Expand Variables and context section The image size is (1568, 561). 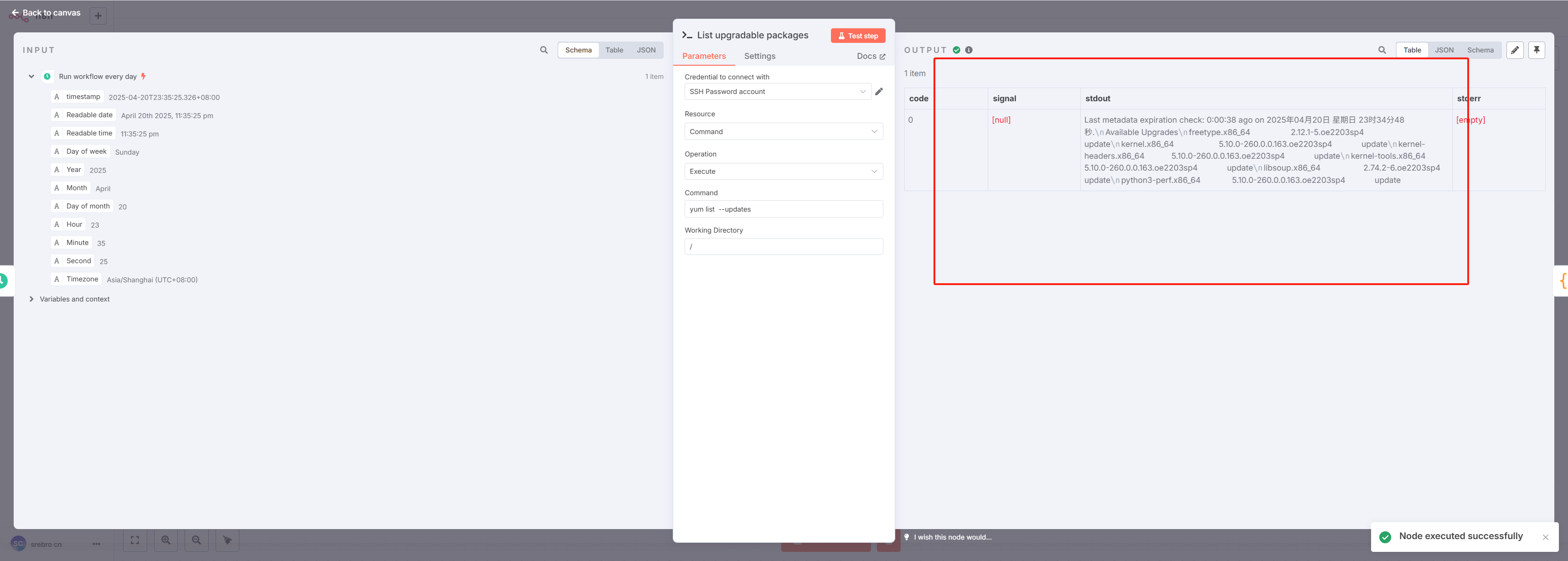[31, 299]
